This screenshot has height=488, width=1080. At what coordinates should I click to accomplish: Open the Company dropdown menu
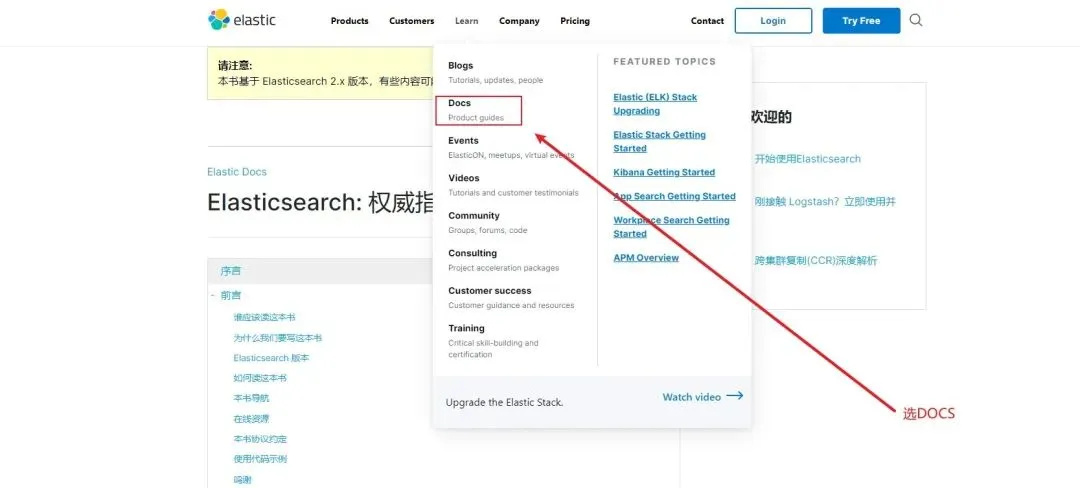[519, 21]
